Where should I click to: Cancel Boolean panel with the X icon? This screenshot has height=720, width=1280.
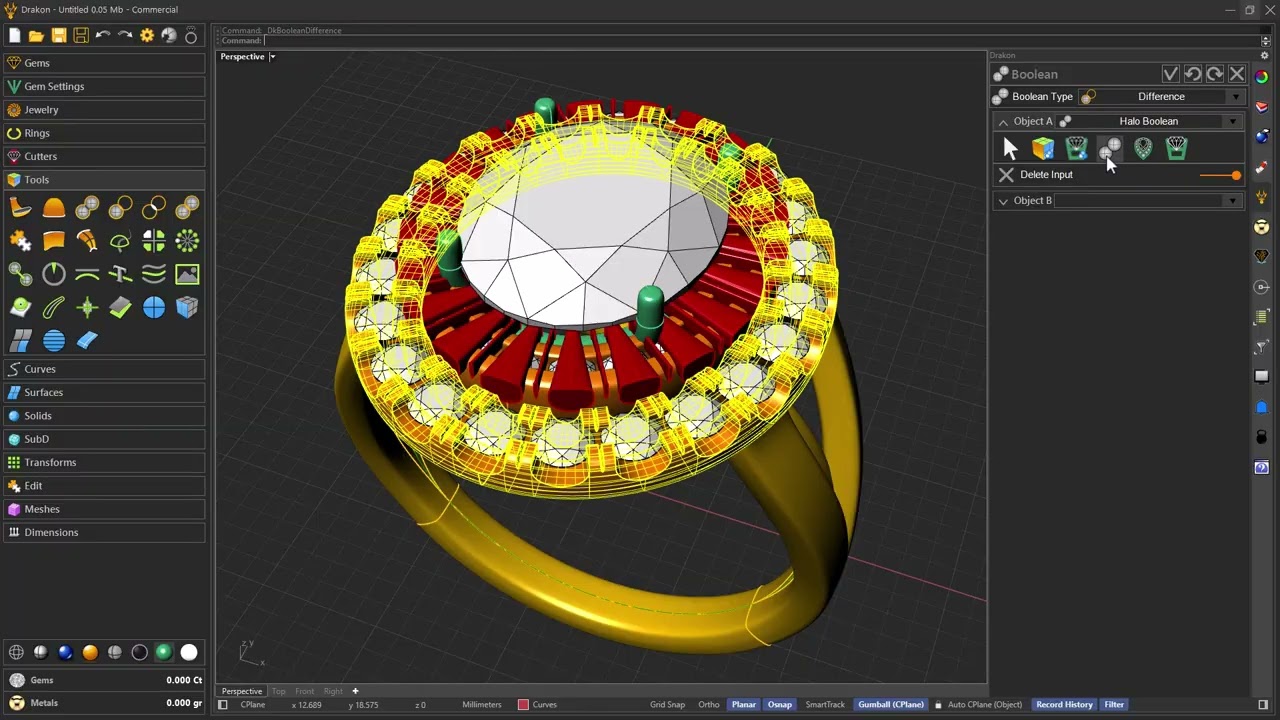point(1237,74)
